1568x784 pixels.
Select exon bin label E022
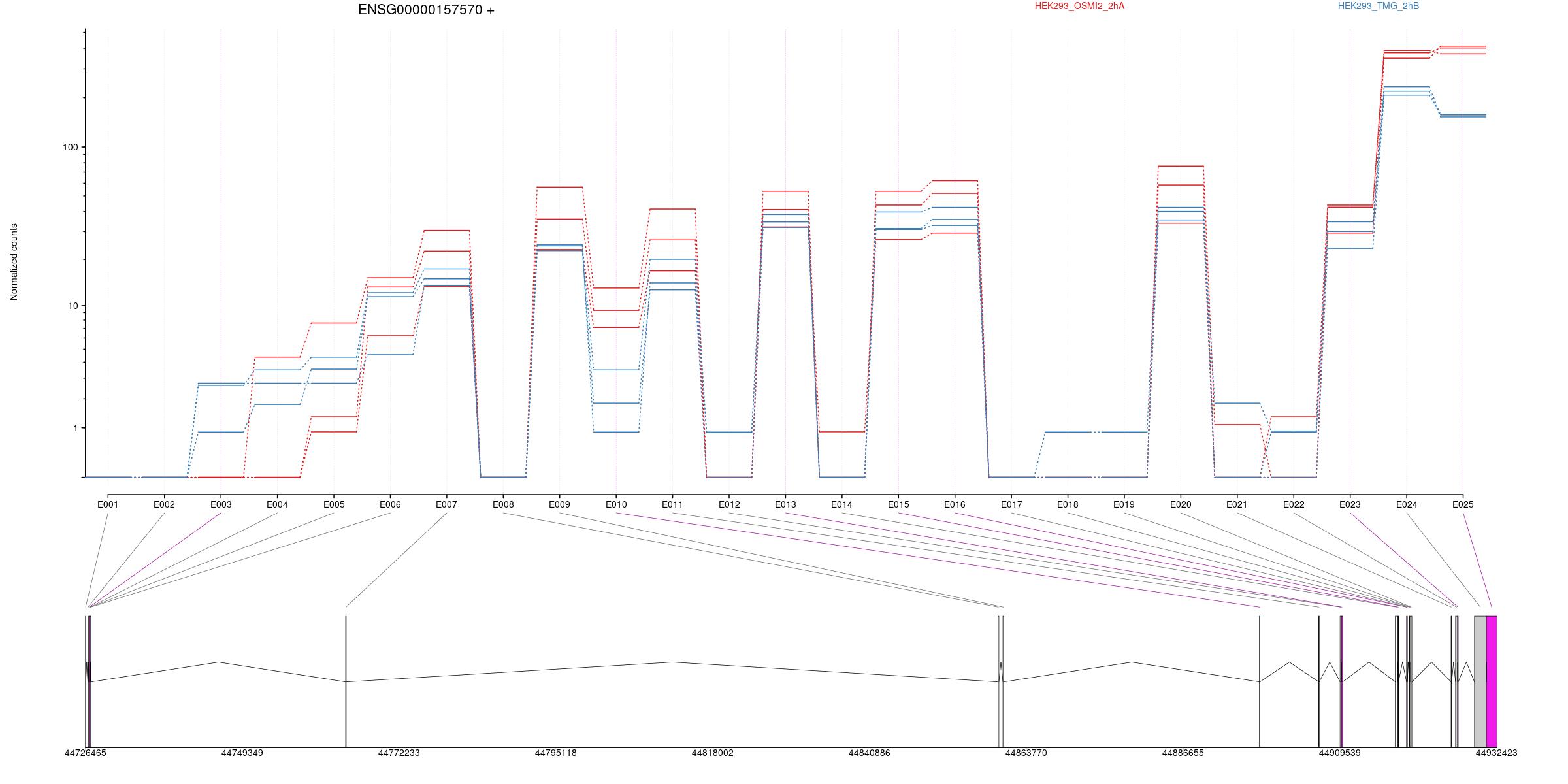click(1294, 504)
